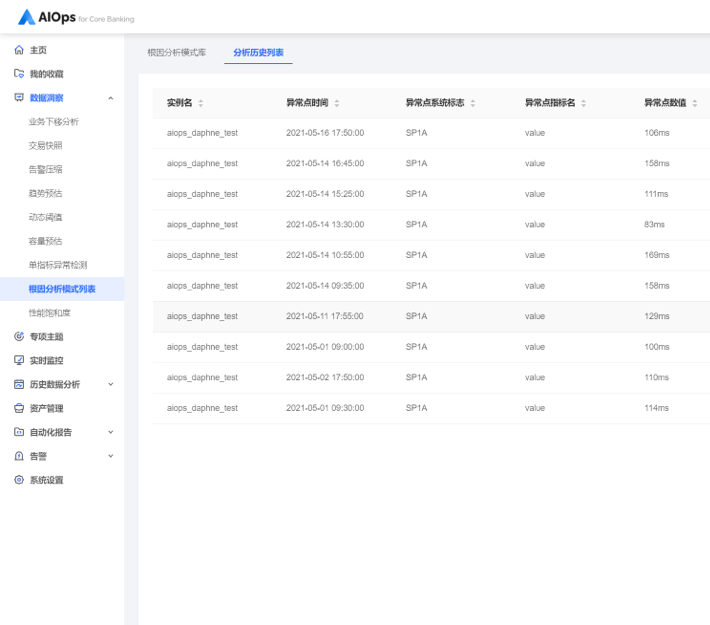This screenshot has height=625, width=710.
Task: Click row timestamp 2021-05-16 17:50:00
Action: pos(325,133)
